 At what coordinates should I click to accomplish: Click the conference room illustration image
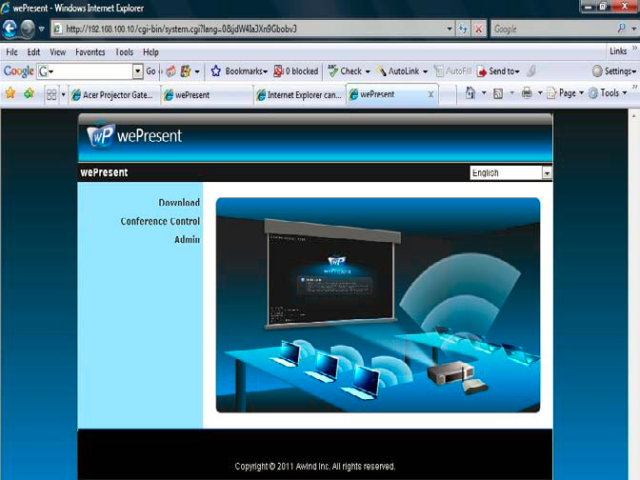click(x=378, y=305)
